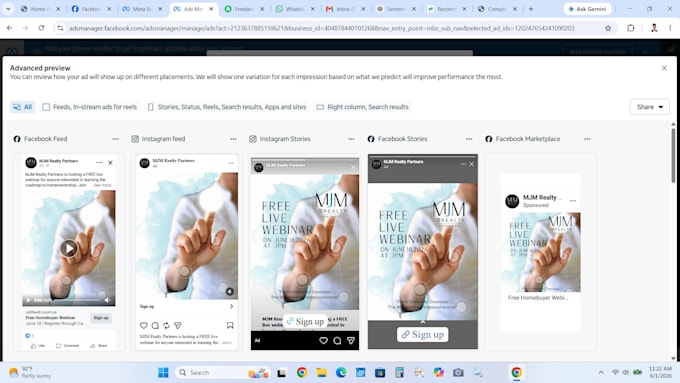Click the modal vertical scrollbar

[x=673, y=155]
